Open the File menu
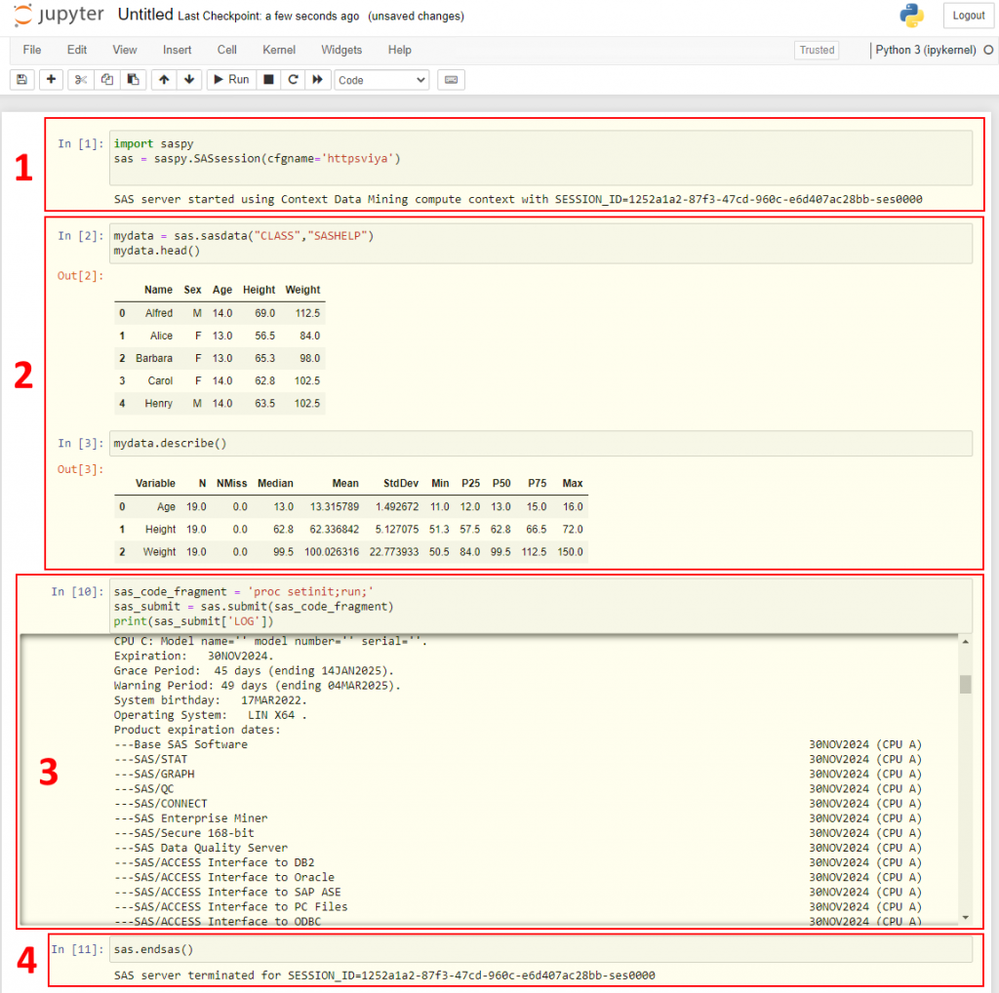 32,50
